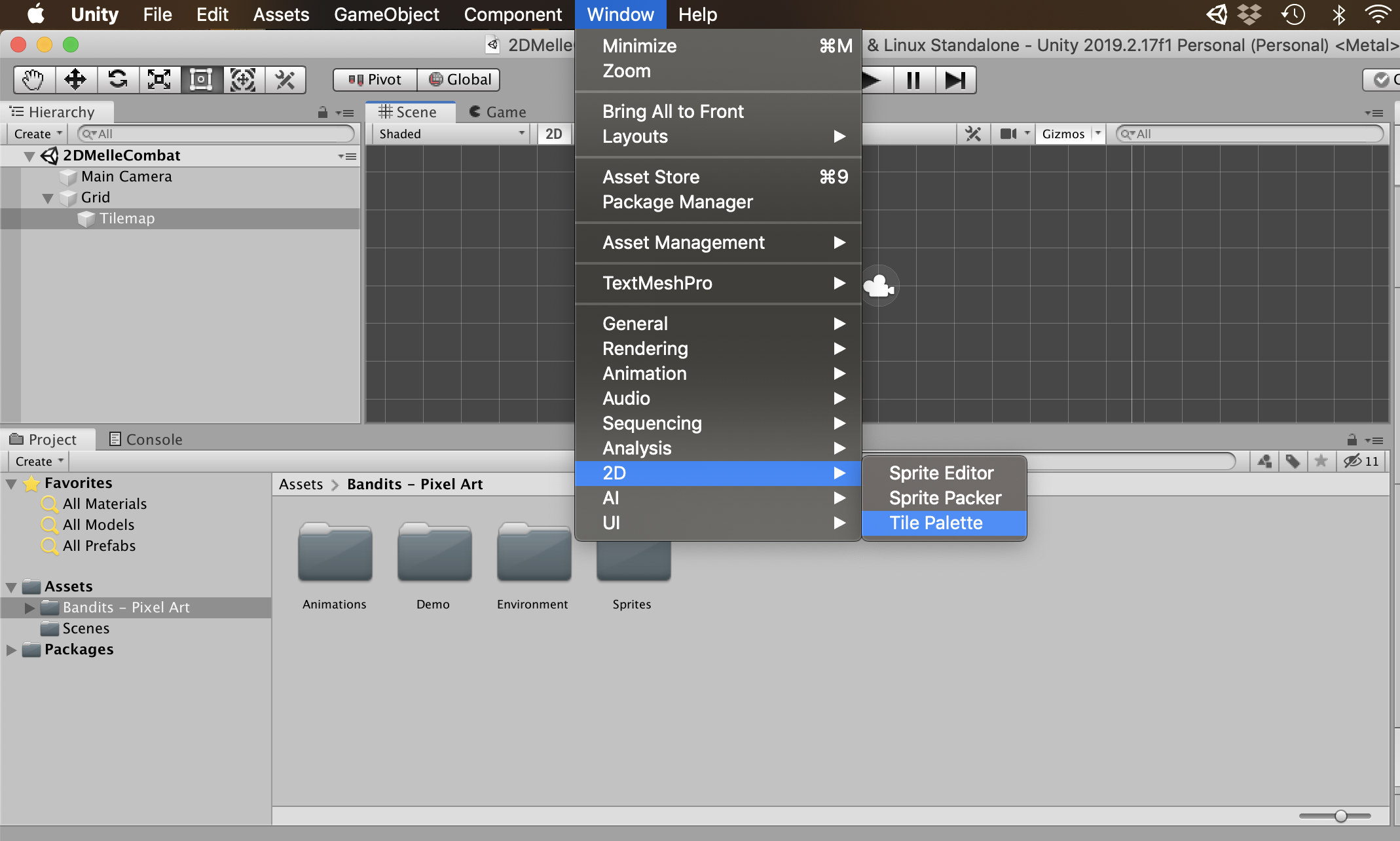
Task: Collapse the Grid object in Hierarchy
Action: click(x=47, y=198)
